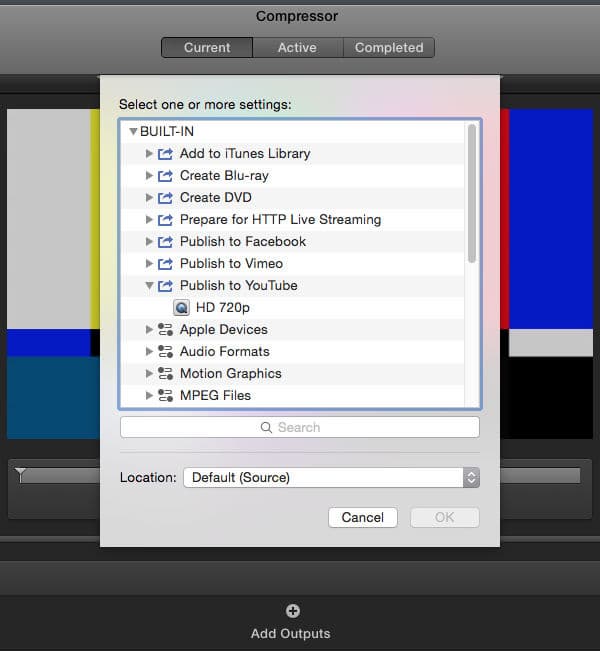Expand the Publish to Facebook group

149,242
